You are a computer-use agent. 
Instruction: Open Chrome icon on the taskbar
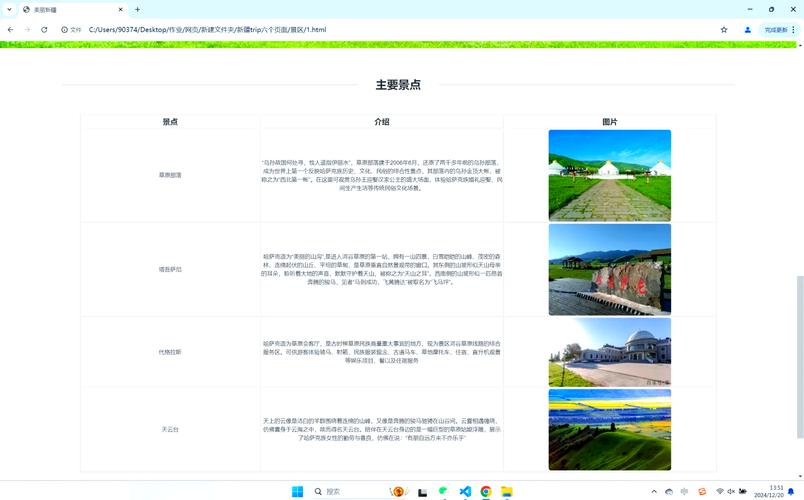pyautogui.click(x=486, y=491)
